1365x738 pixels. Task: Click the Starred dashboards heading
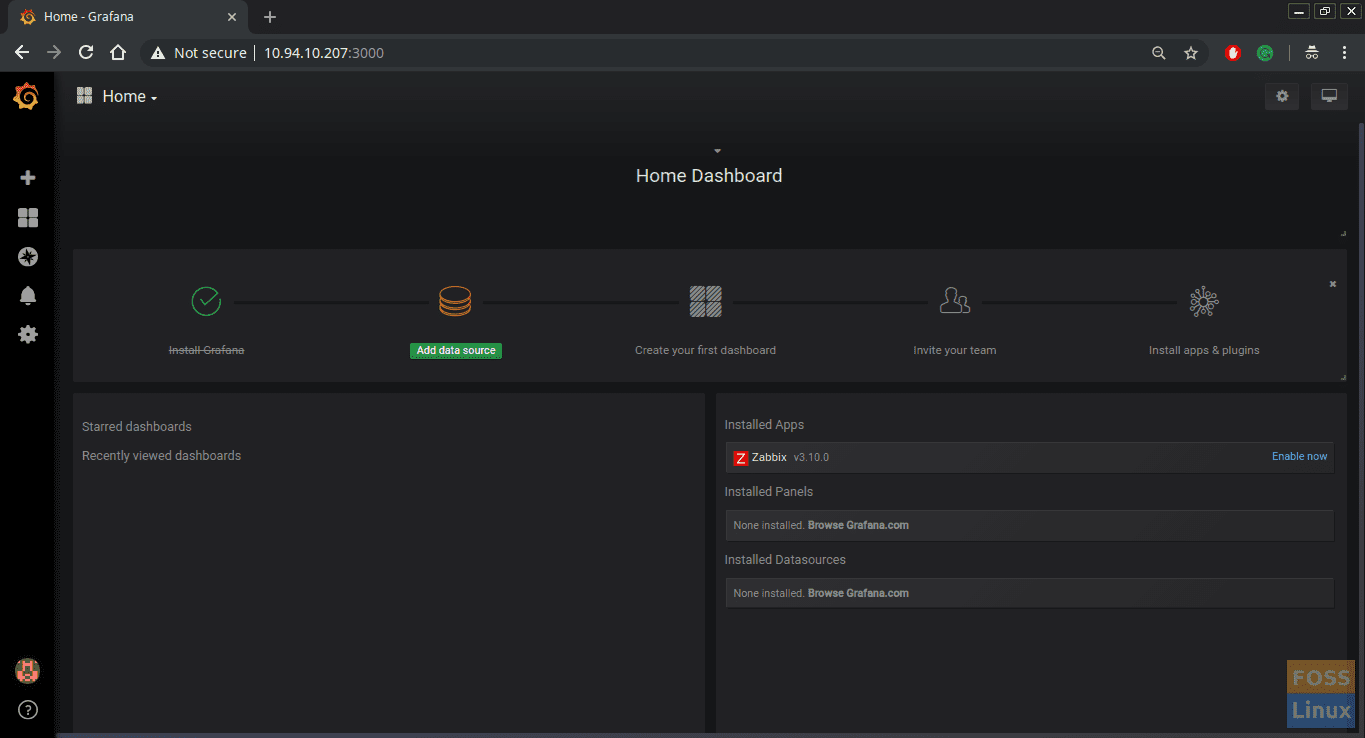[137, 427]
